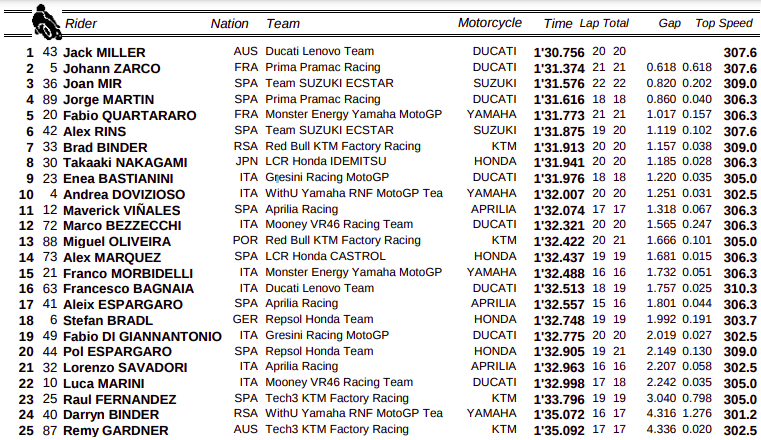Click the Motorcycle column header
Viewport: 761px width, 440px height.
(x=490, y=23)
